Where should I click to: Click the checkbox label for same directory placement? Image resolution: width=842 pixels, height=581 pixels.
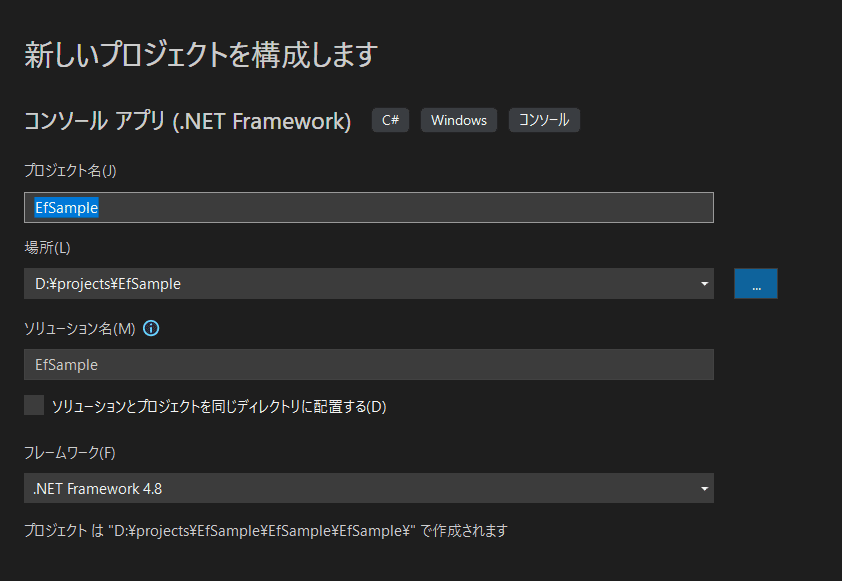218,406
